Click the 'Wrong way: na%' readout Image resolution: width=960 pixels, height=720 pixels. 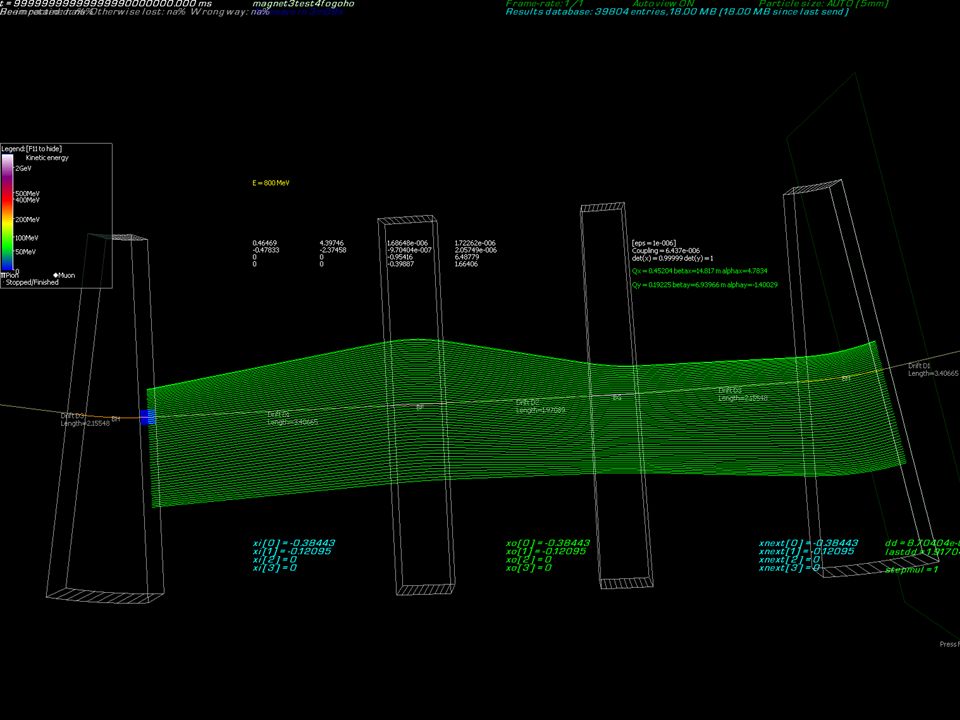pyautogui.click(x=229, y=12)
